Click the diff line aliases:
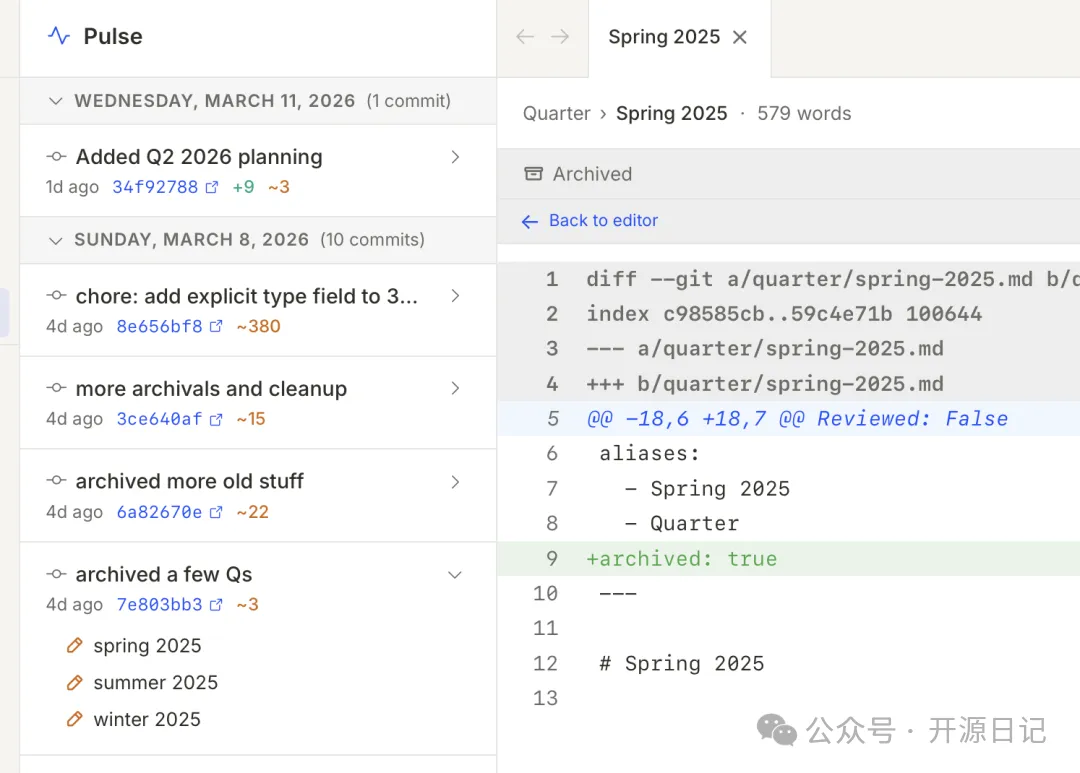 789,454
